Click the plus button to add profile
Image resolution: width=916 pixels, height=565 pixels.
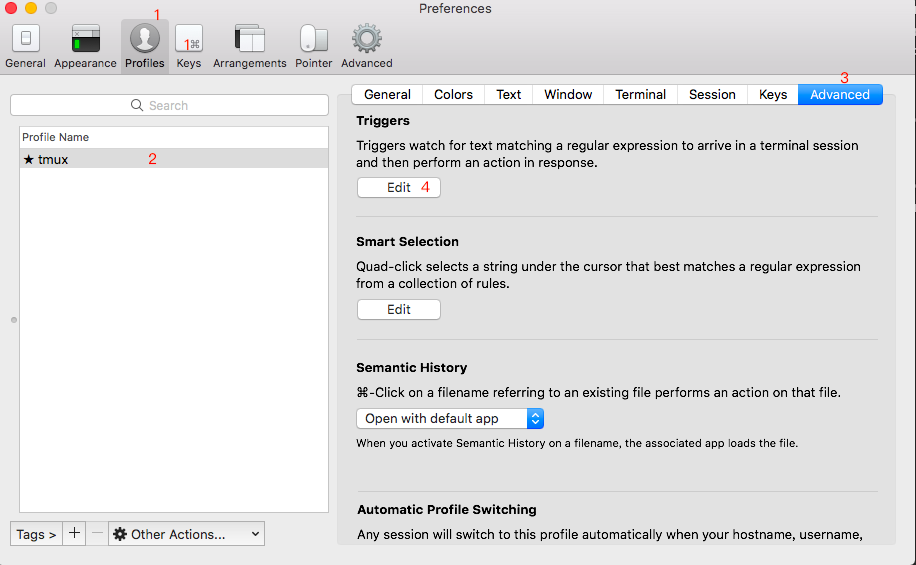point(74,534)
